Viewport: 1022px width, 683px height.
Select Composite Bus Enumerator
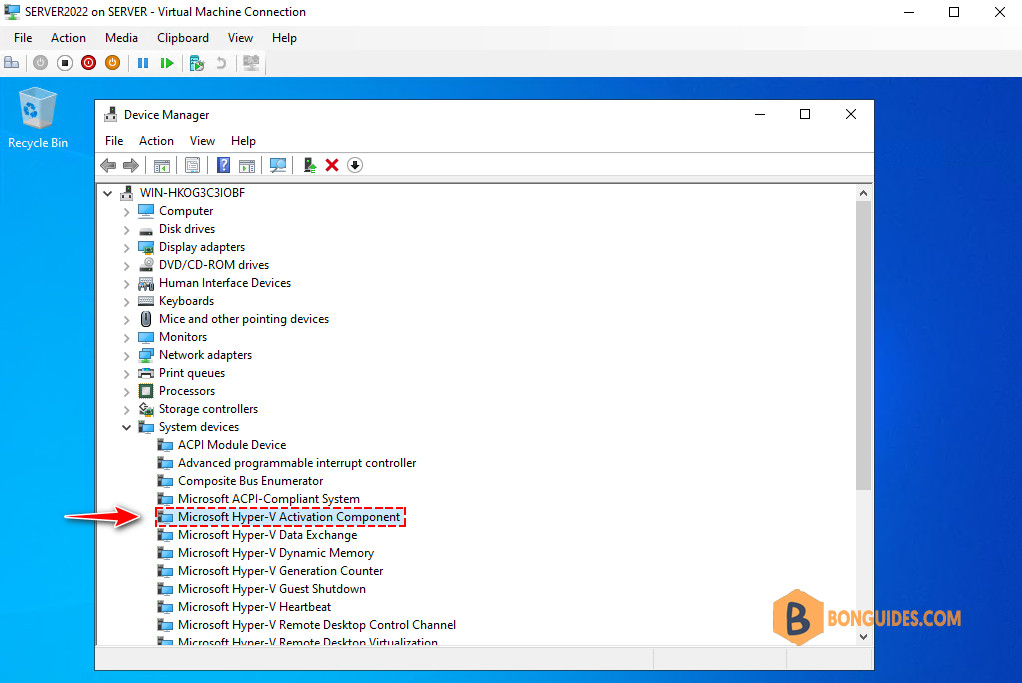[250, 481]
